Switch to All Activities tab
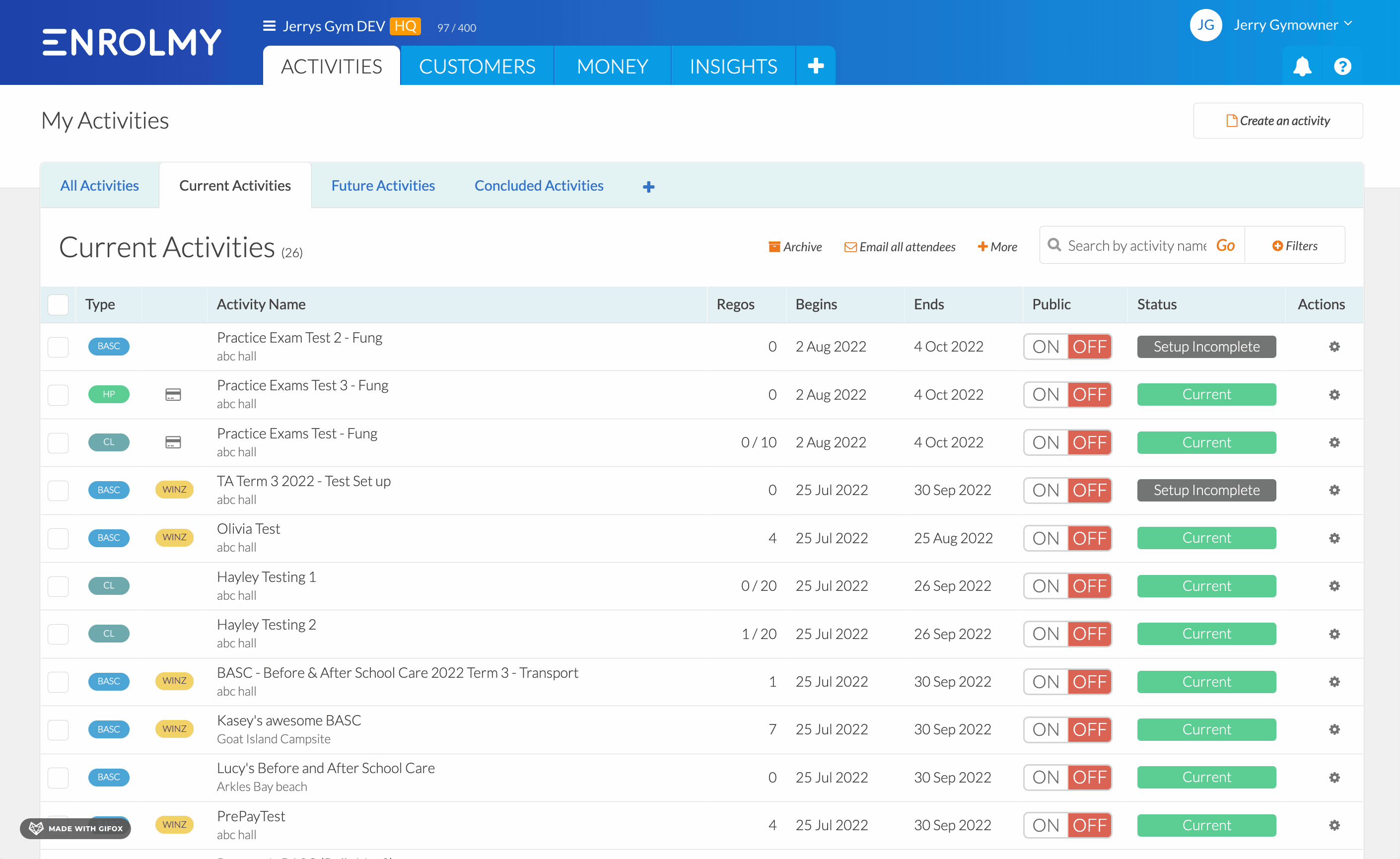This screenshot has width=1400, height=859. click(99, 186)
